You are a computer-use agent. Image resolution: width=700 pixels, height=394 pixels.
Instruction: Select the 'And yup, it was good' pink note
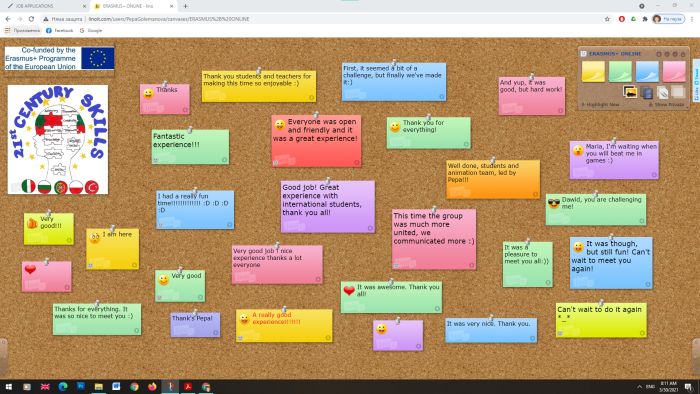[x=531, y=95]
